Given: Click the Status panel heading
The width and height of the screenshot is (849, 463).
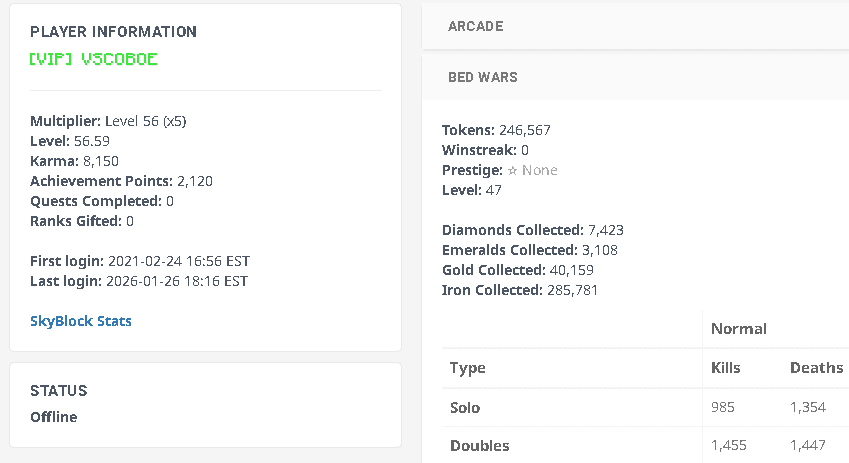Looking at the screenshot, I should point(59,391).
